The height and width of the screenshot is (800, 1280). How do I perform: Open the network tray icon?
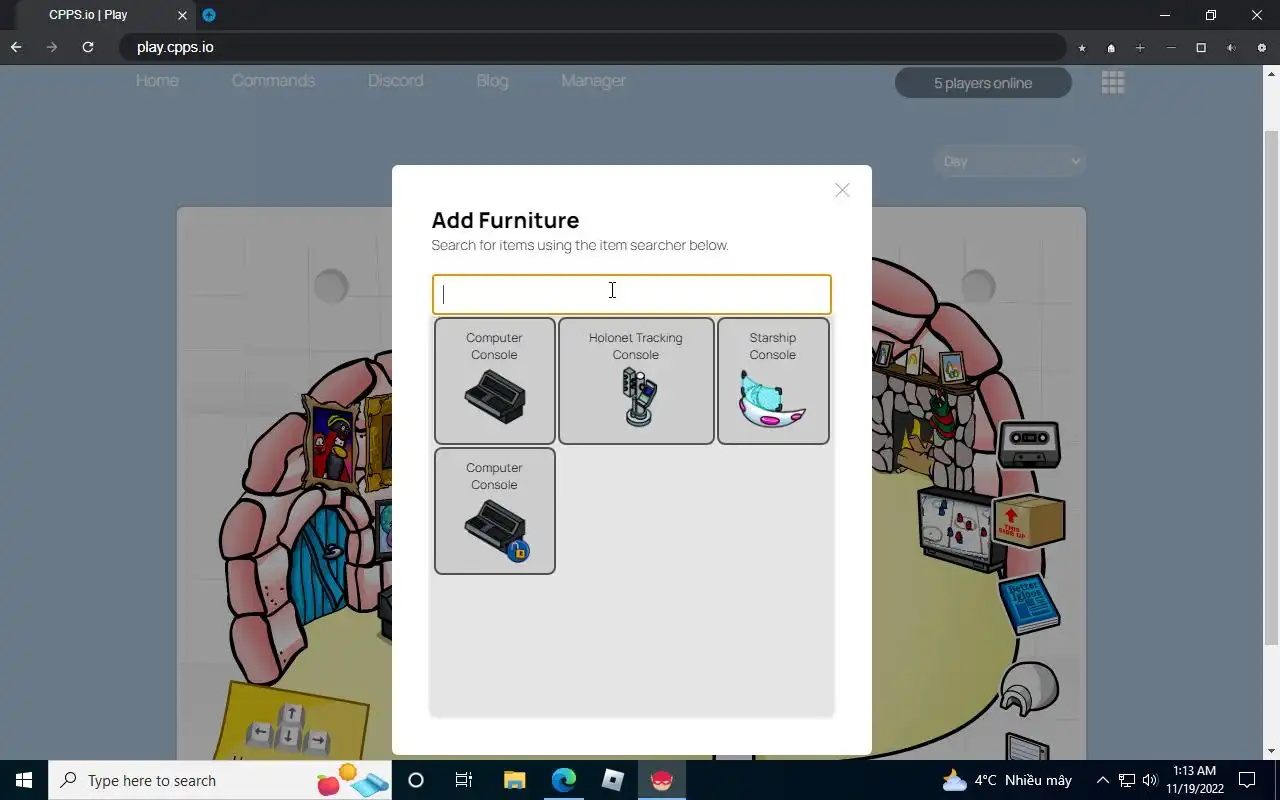(x=1127, y=780)
